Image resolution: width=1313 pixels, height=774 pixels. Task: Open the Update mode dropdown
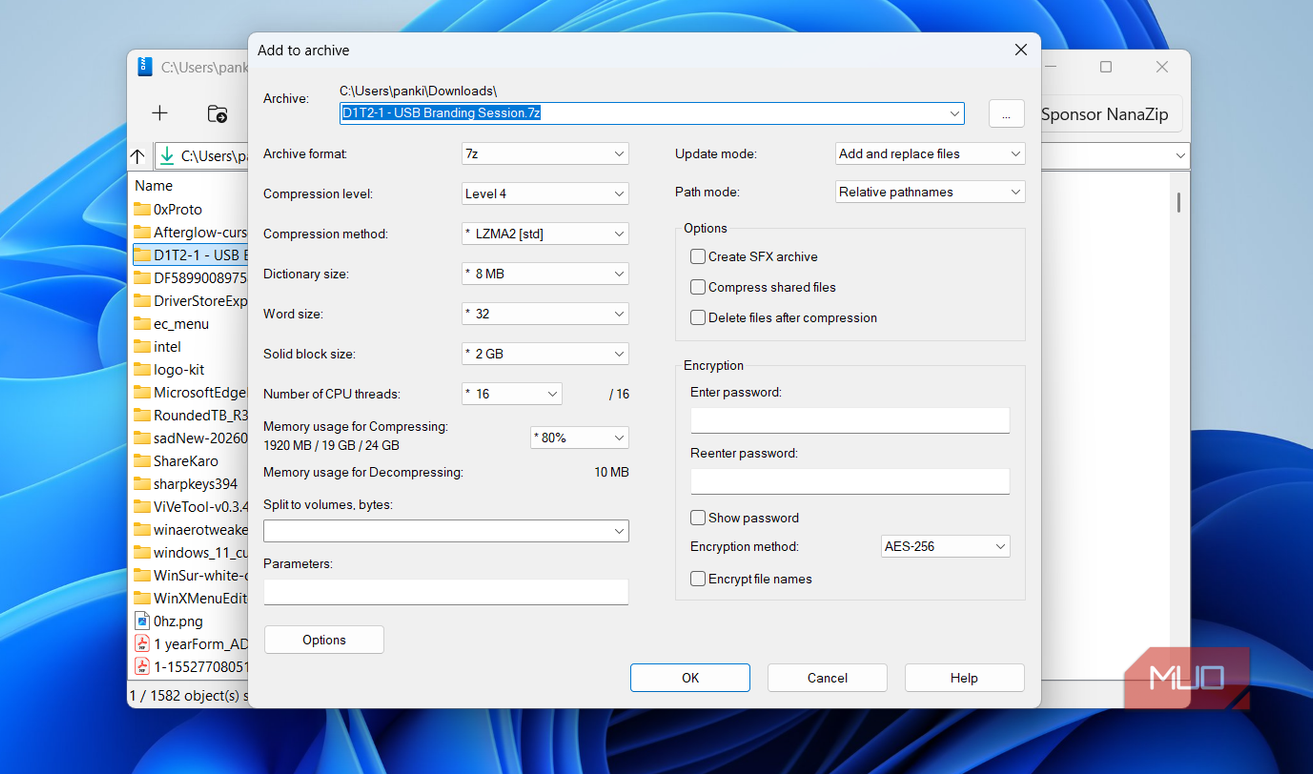pyautogui.click(x=930, y=154)
